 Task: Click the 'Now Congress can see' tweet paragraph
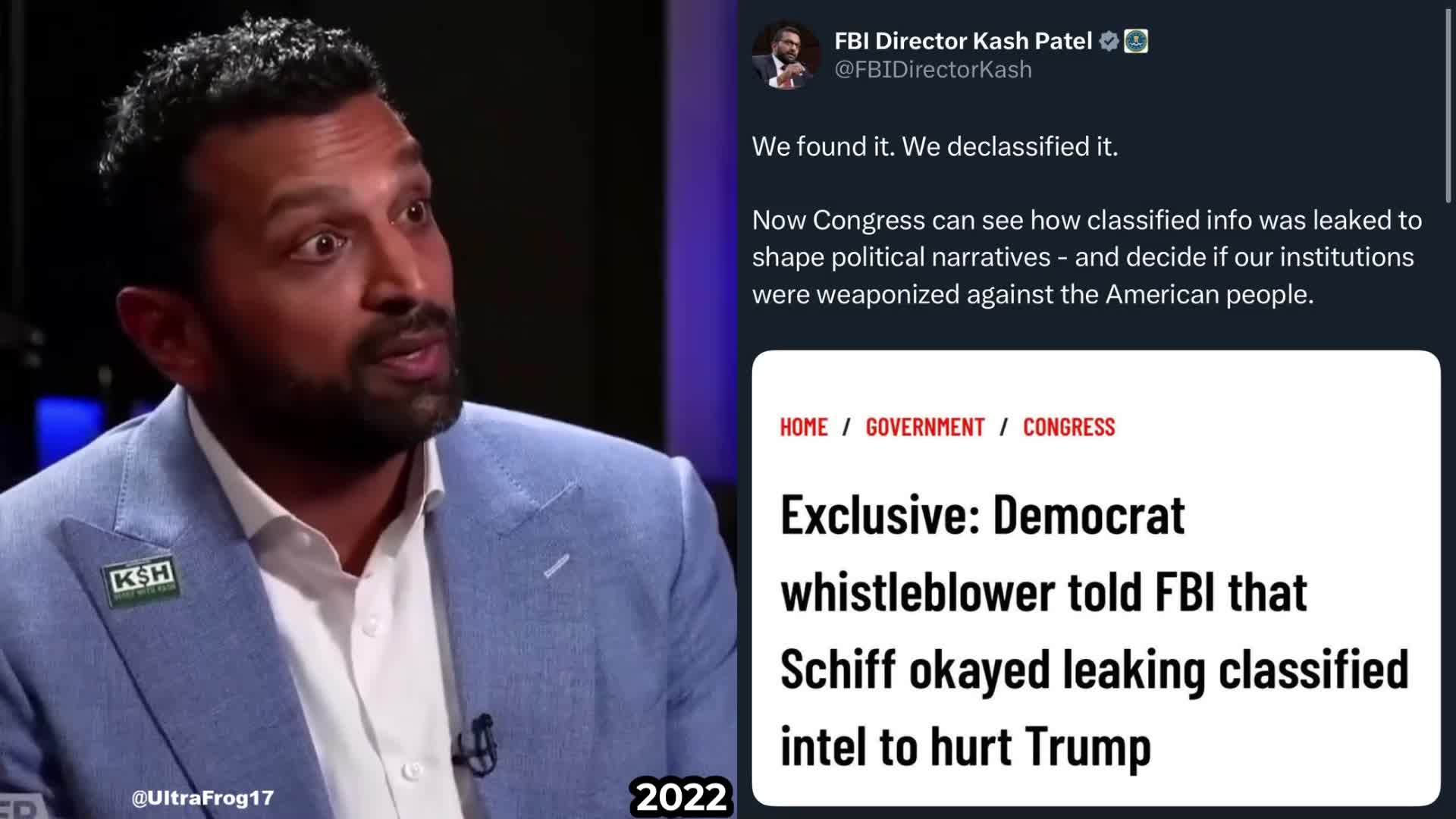[1087, 257]
